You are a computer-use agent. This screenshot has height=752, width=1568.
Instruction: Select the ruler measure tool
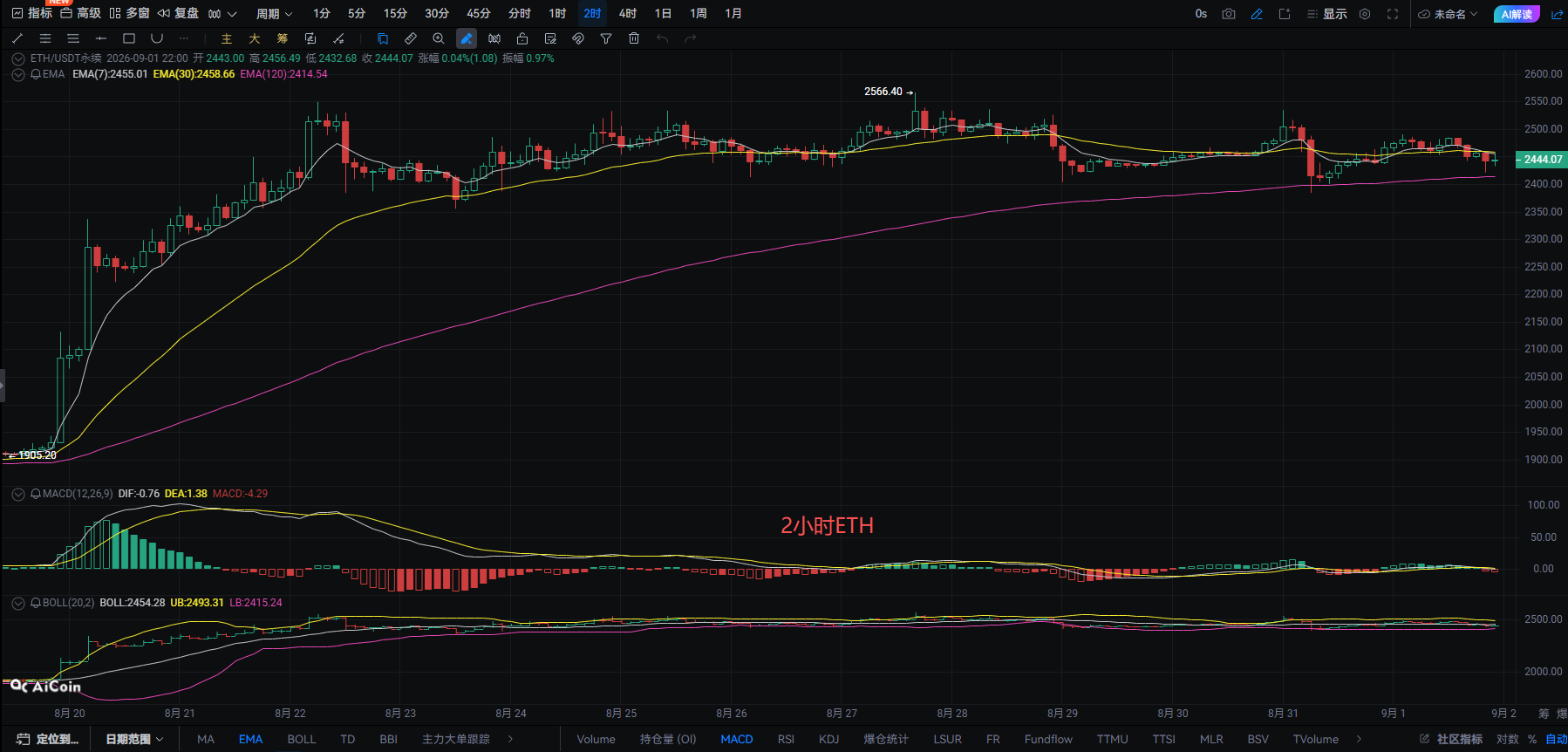coord(411,38)
